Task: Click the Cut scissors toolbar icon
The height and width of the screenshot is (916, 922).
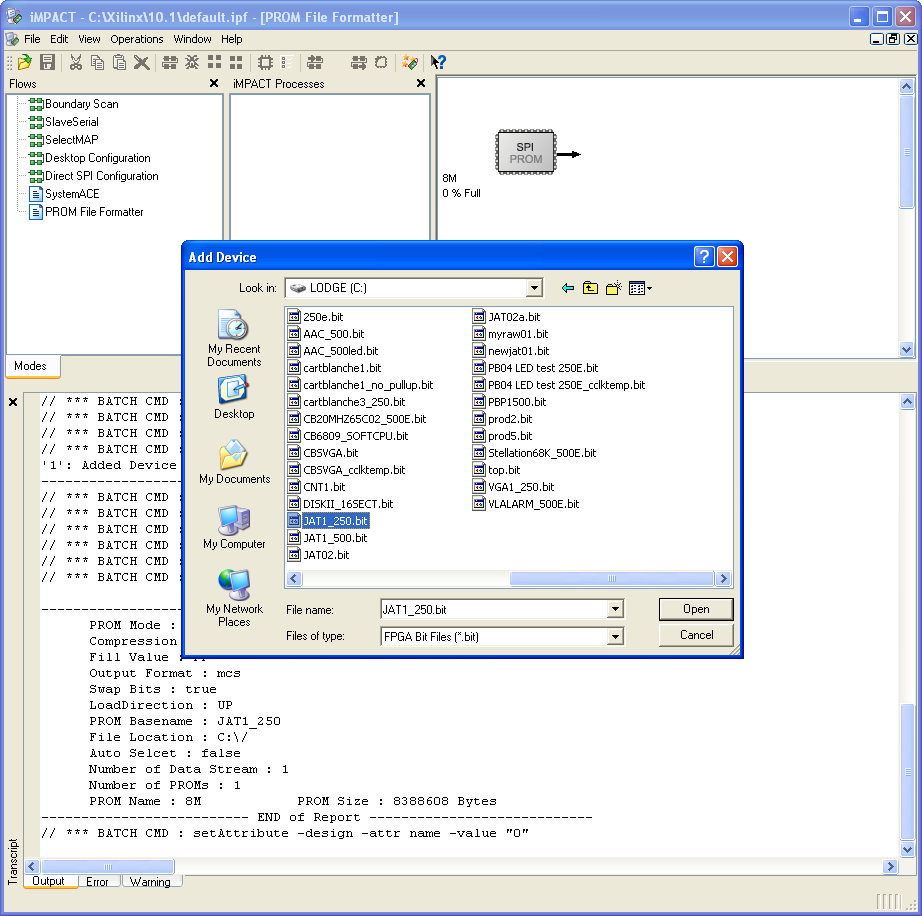Action: [76, 62]
